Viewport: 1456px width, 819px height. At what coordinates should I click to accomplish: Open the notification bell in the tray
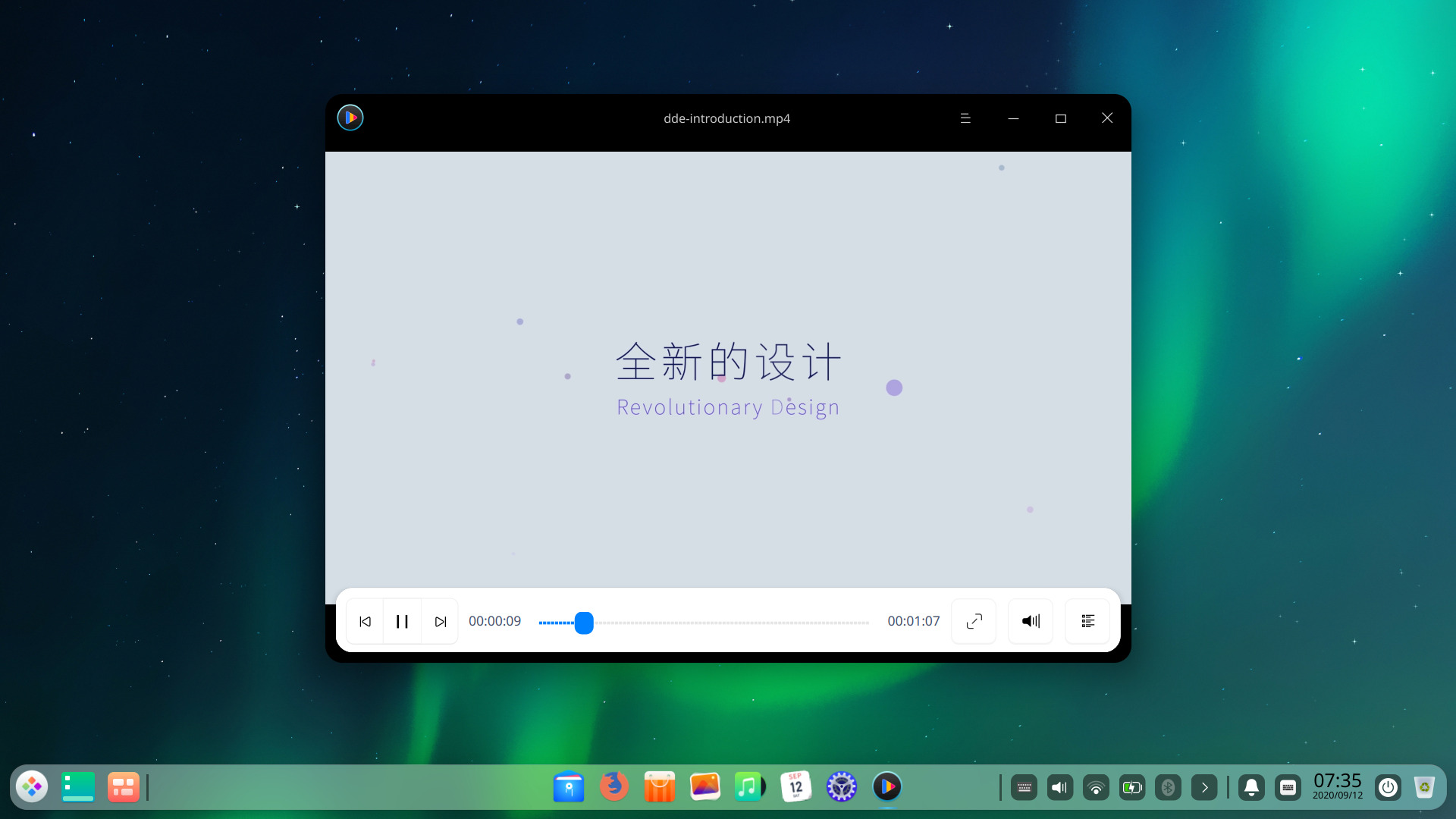1251,787
